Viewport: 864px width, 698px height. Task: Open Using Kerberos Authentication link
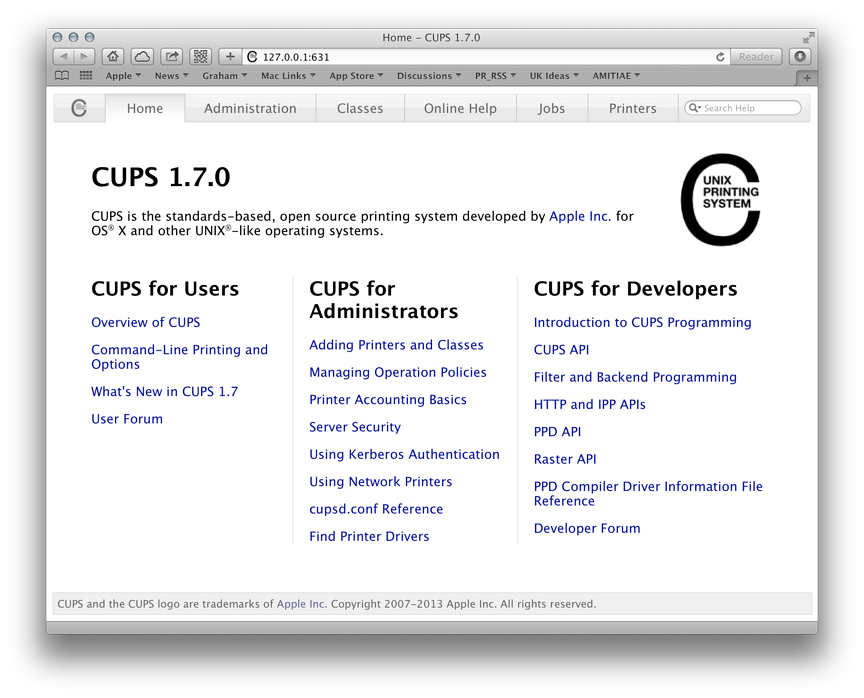click(x=404, y=454)
